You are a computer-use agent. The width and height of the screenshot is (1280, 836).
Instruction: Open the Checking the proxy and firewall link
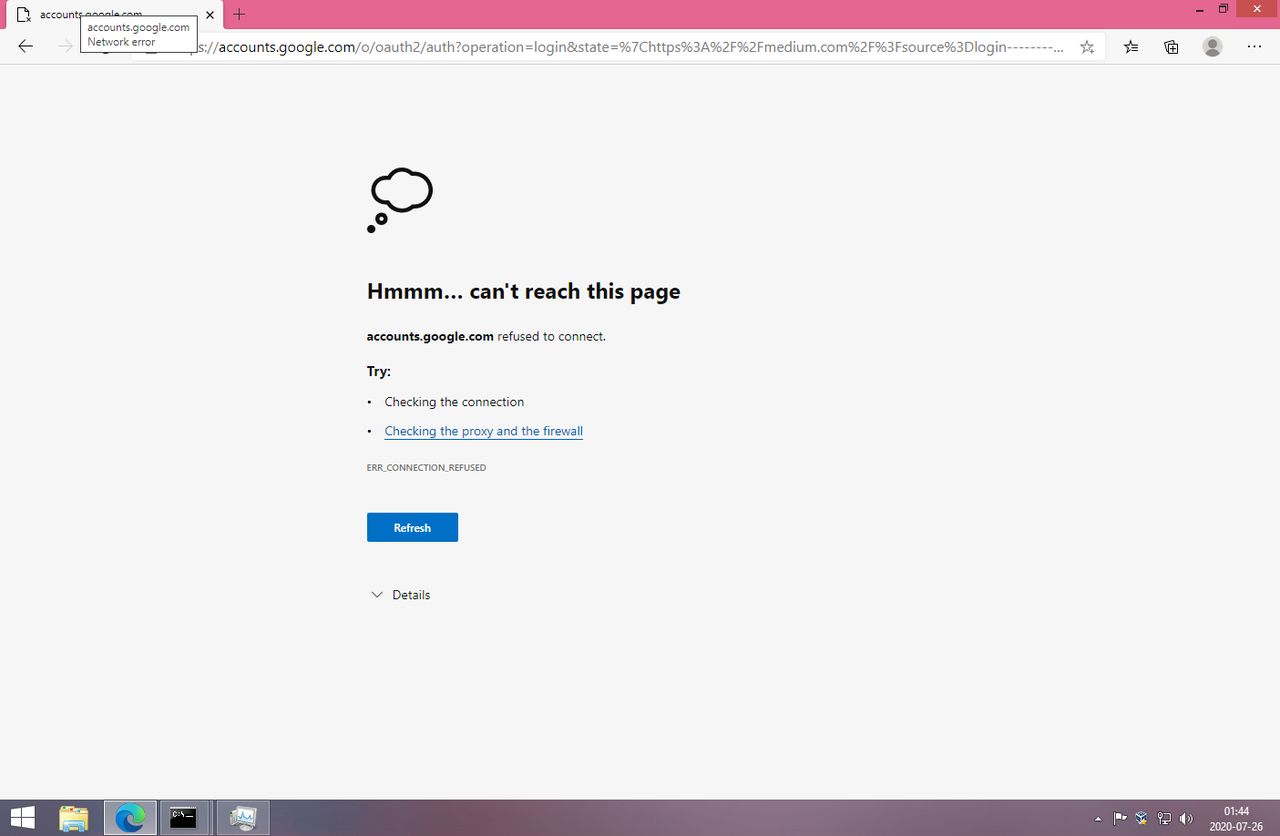[483, 431]
